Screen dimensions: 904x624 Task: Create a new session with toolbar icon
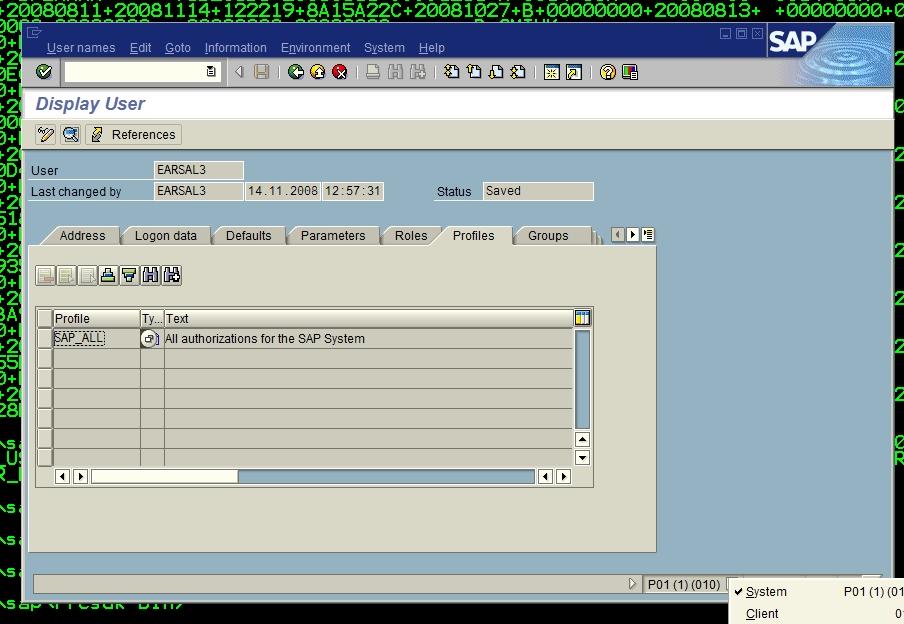point(552,72)
